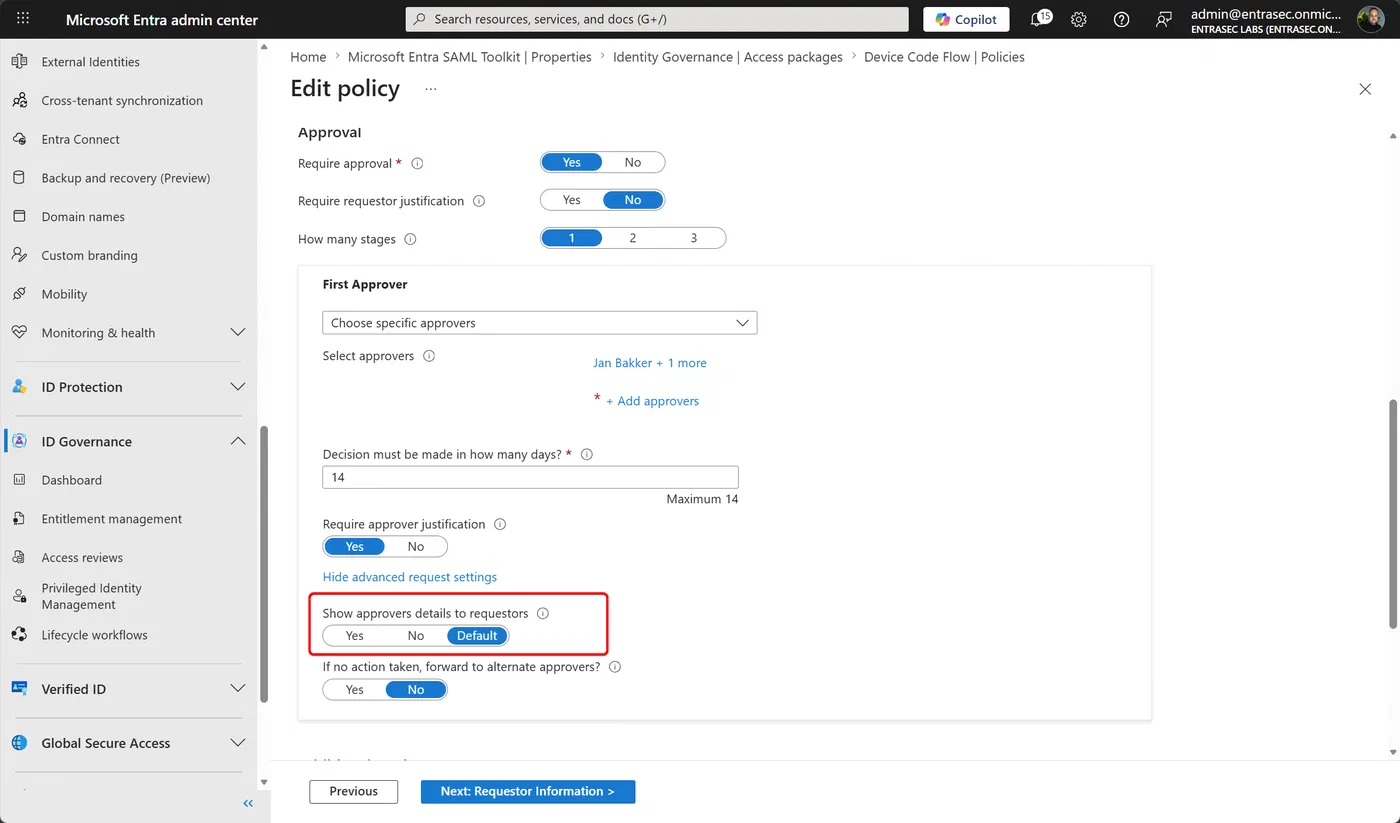Click Next: Requestor Information button
Viewport: 1400px width, 823px height.
[528, 791]
